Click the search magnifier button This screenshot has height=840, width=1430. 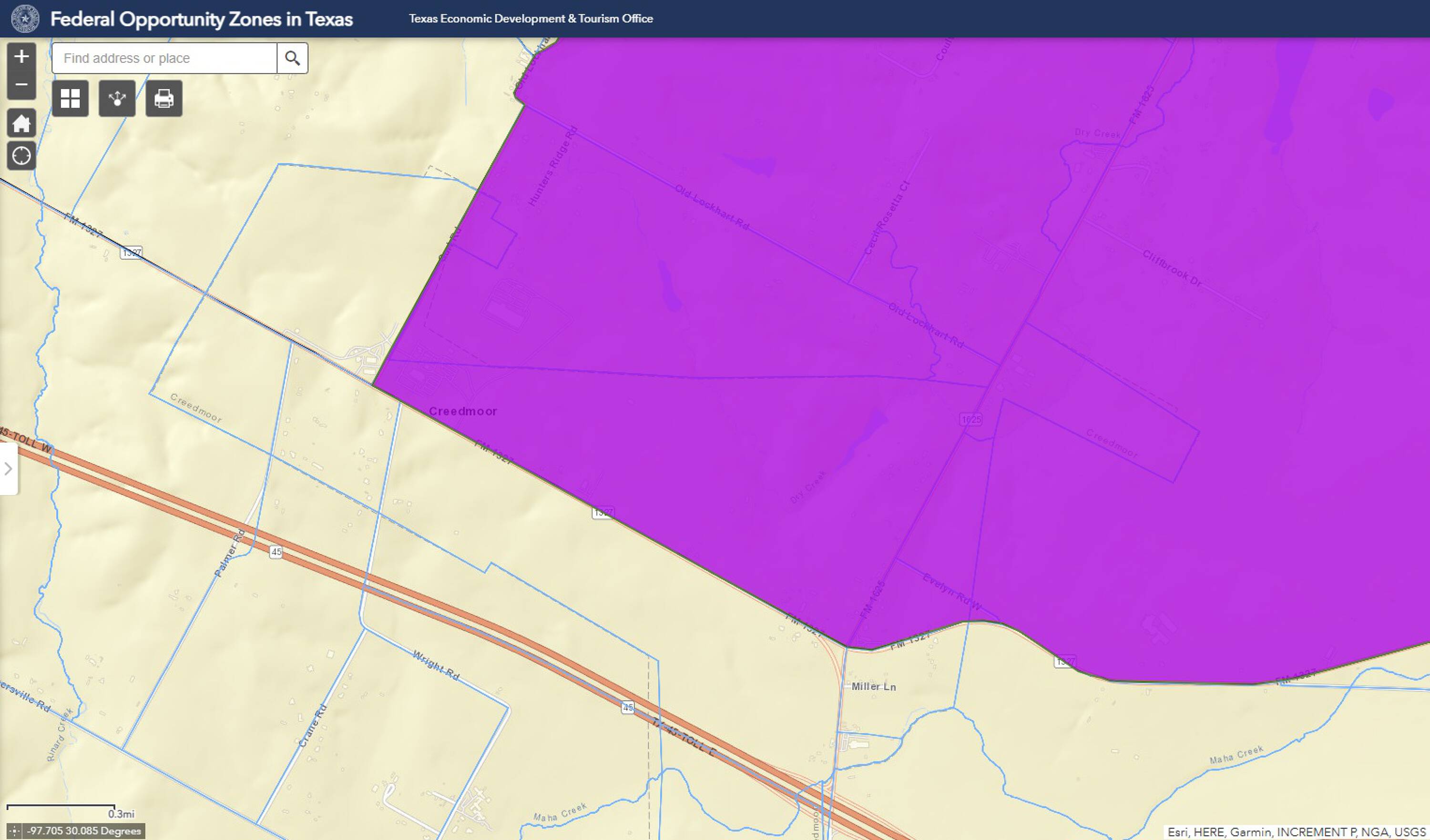point(292,58)
